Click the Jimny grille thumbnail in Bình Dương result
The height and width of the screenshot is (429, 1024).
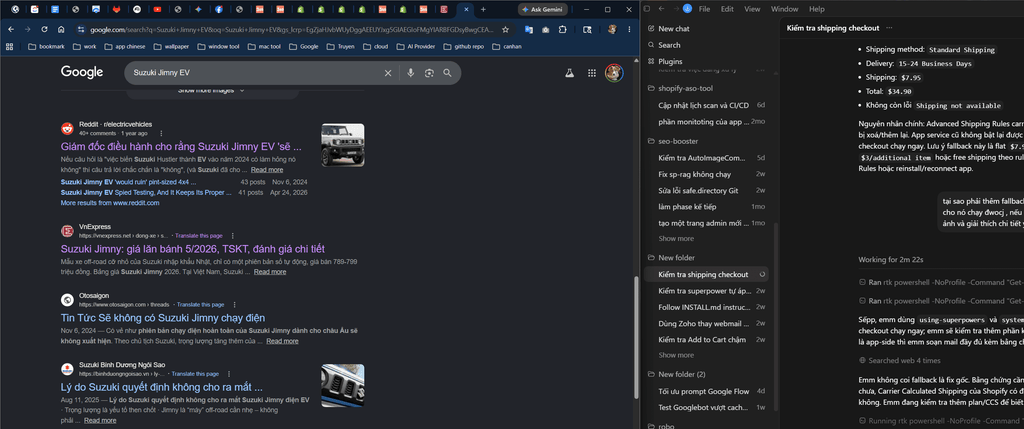(x=343, y=385)
